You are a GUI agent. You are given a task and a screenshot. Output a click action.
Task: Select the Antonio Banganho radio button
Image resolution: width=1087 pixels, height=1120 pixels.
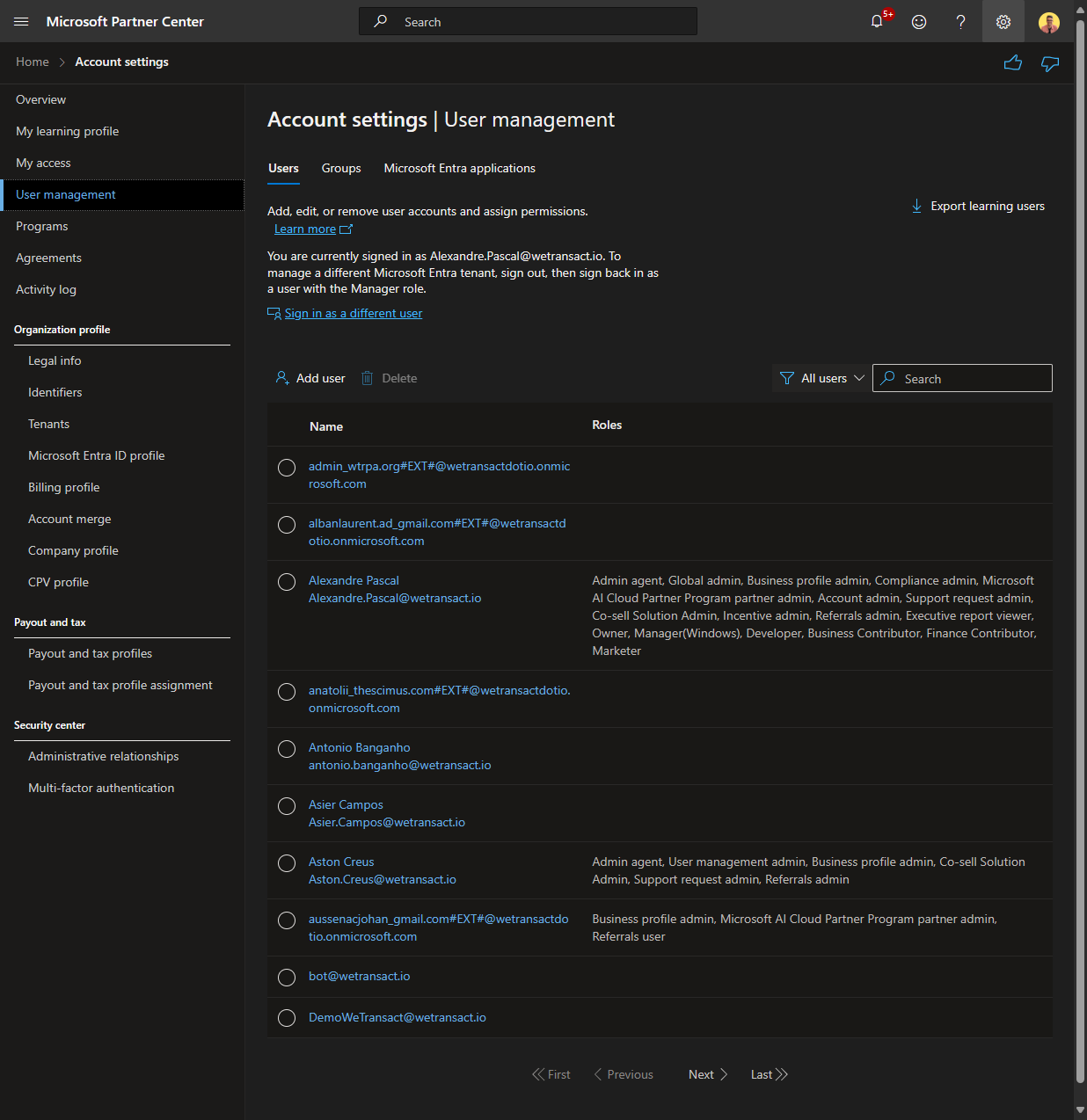pos(287,749)
